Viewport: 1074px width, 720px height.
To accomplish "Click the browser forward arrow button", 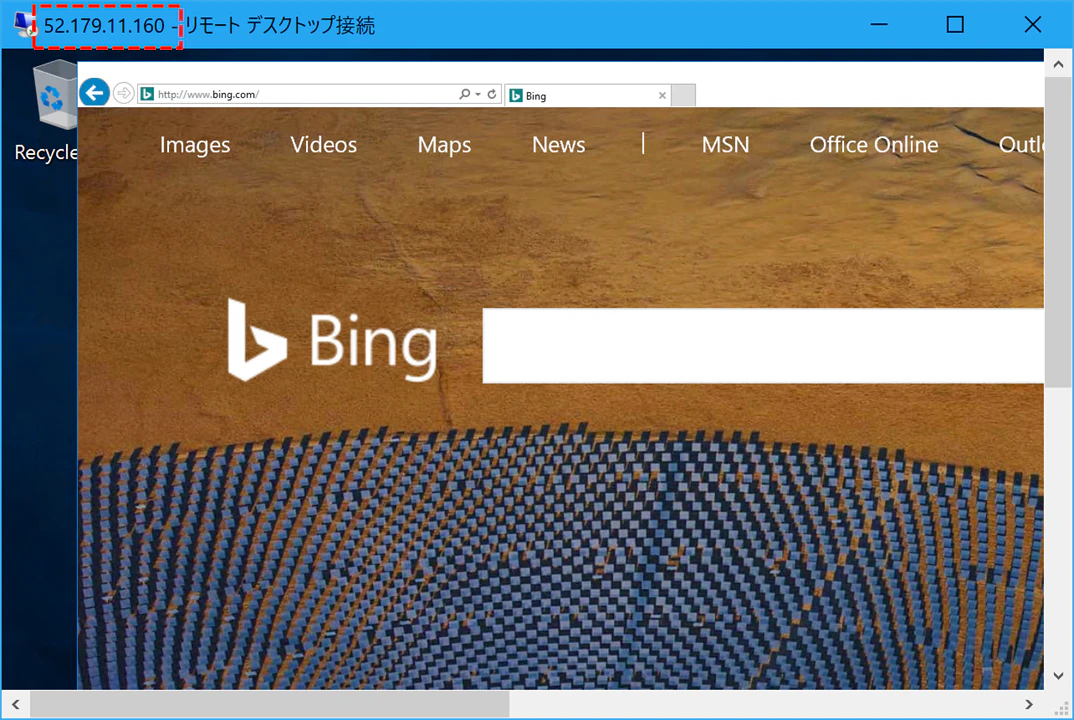I will coord(123,93).
